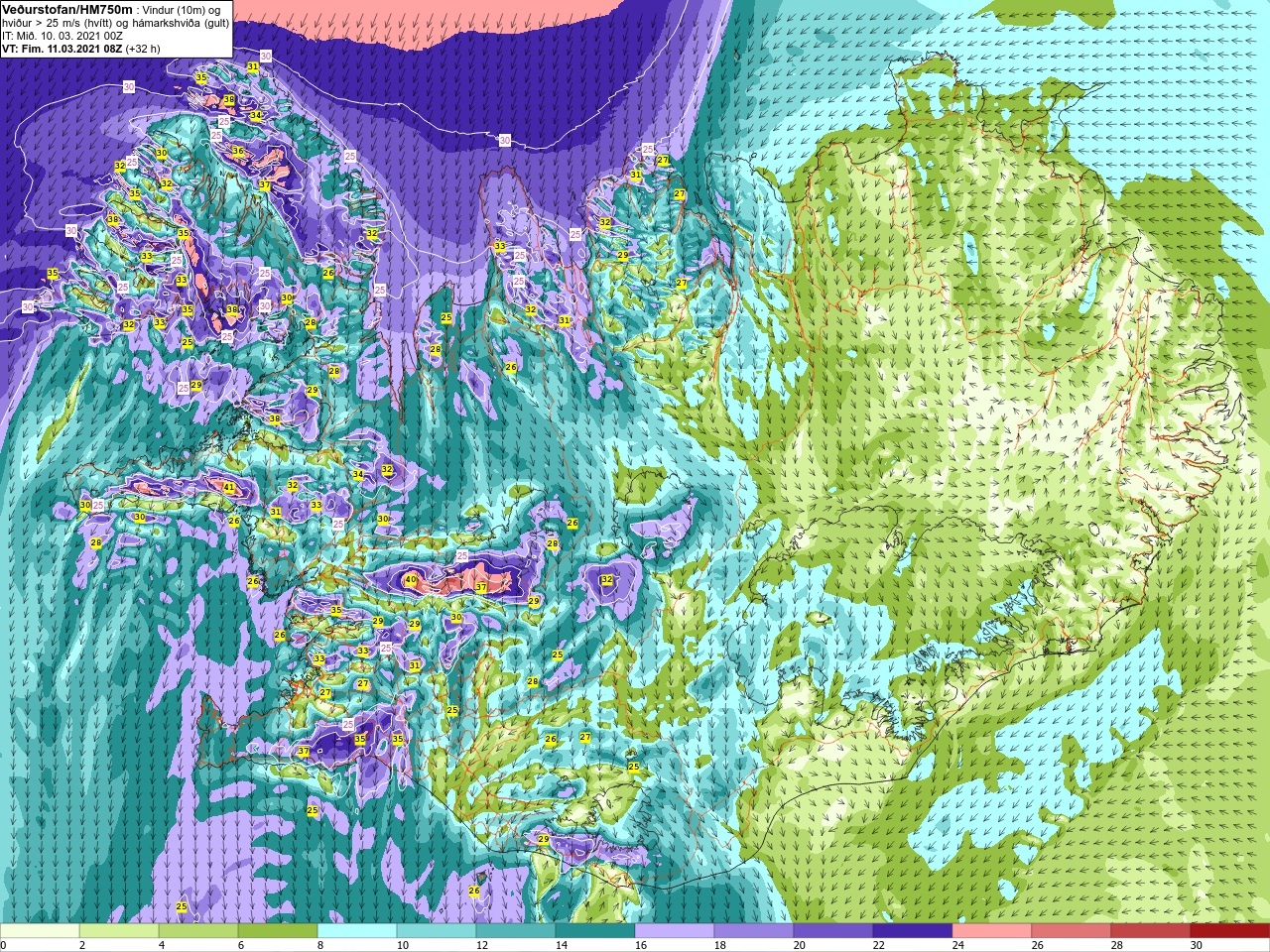This screenshot has height=952, width=1270.
Task: Click the 24–26 pink legend swatch
Action: click(x=992, y=931)
